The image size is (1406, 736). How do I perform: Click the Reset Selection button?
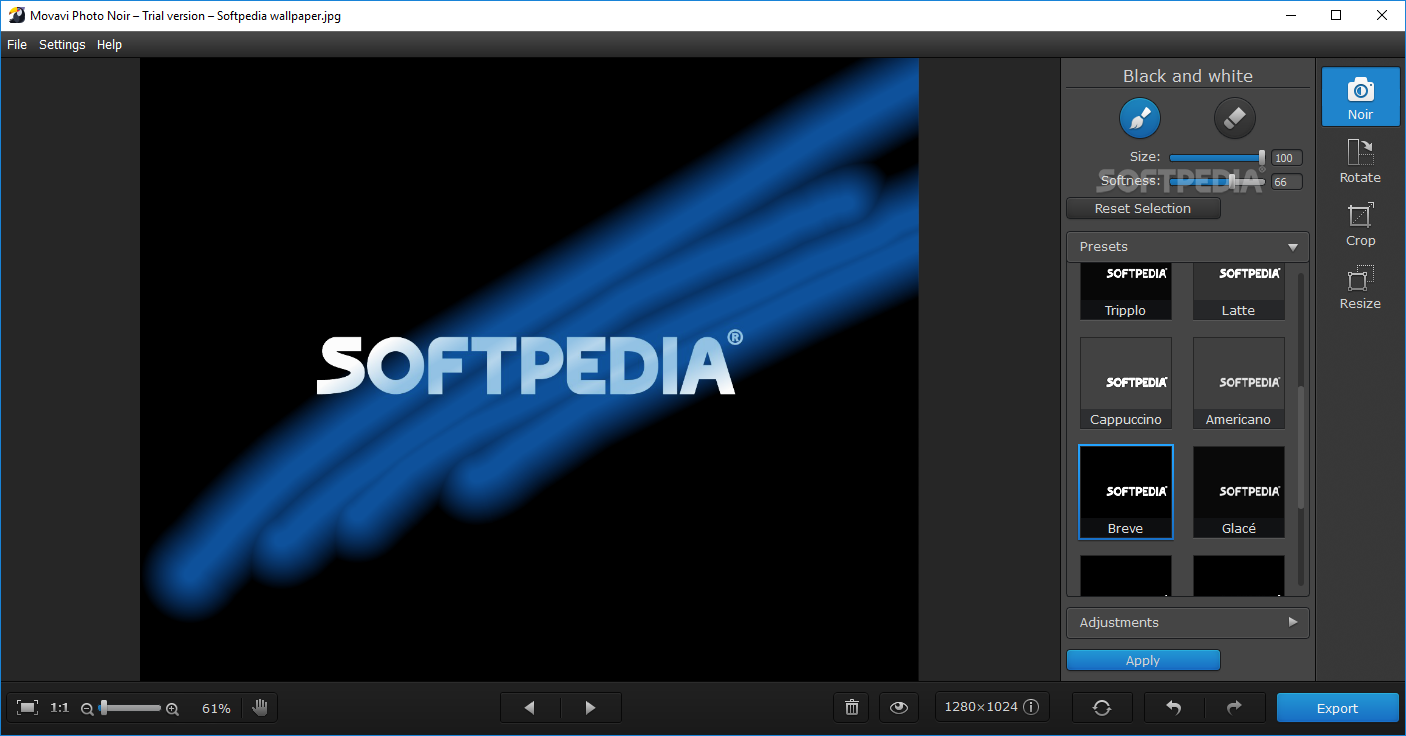[1143, 208]
